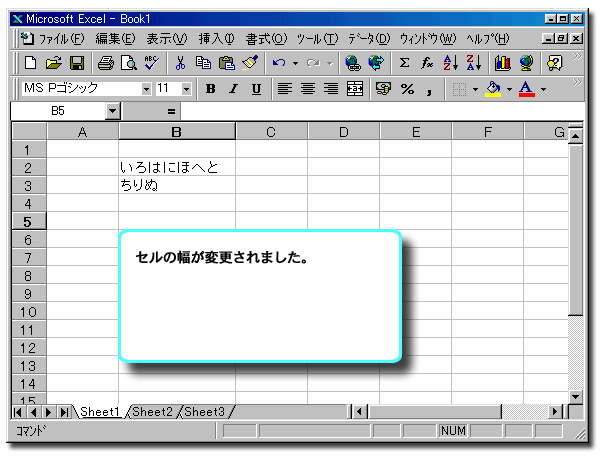Open the Office Assistant help icon
The height and width of the screenshot is (456, 600).
[x=554, y=63]
